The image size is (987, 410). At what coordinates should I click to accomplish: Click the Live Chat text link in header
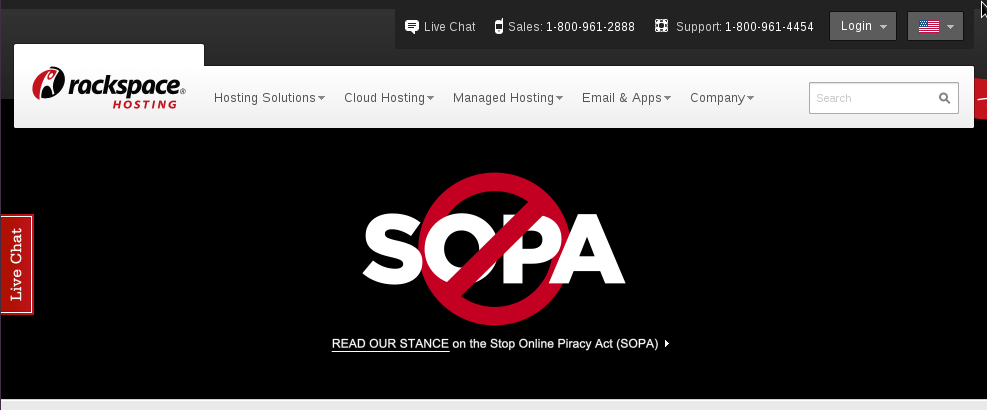click(449, 27)
